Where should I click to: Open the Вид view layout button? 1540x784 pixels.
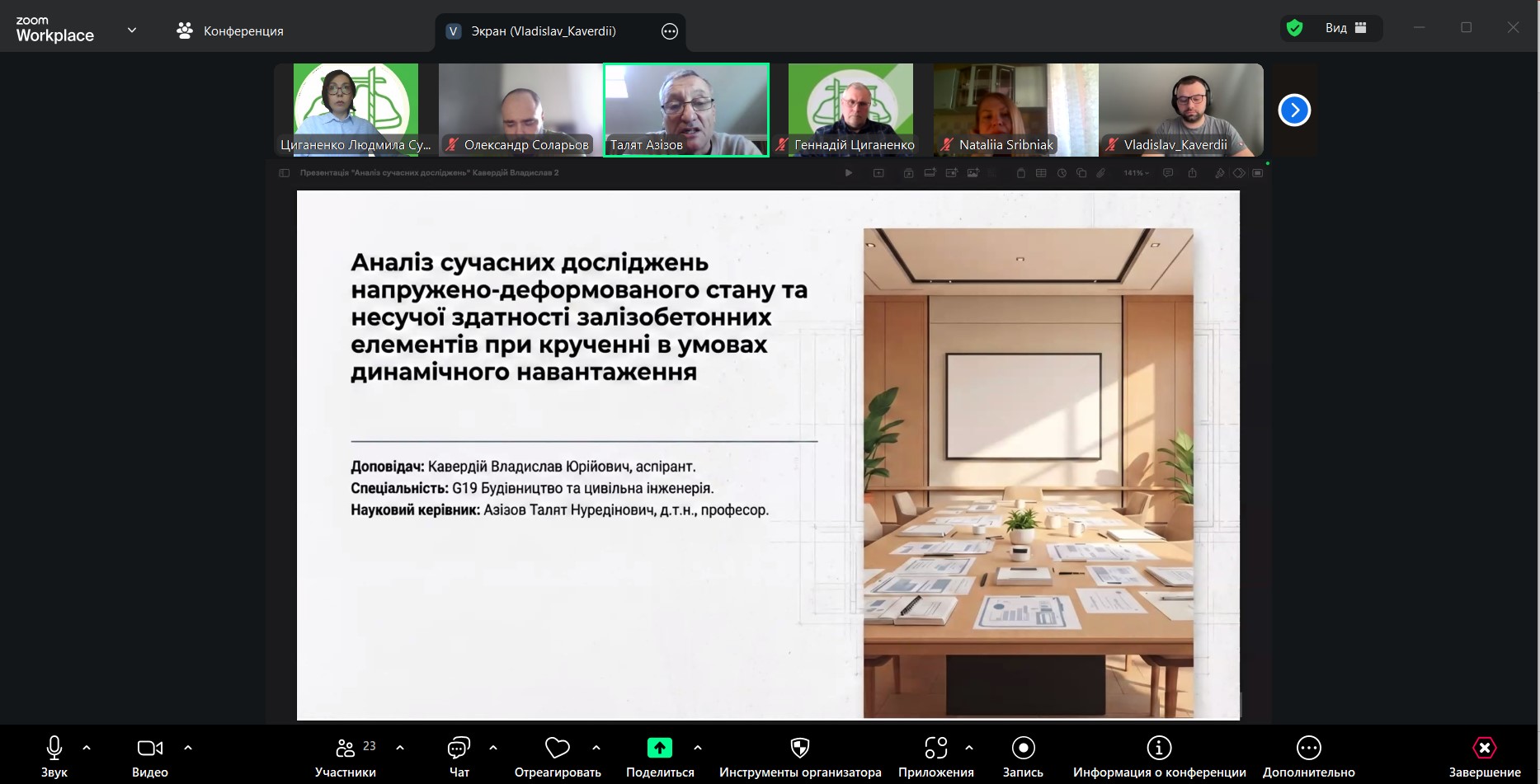(1345, 28)
